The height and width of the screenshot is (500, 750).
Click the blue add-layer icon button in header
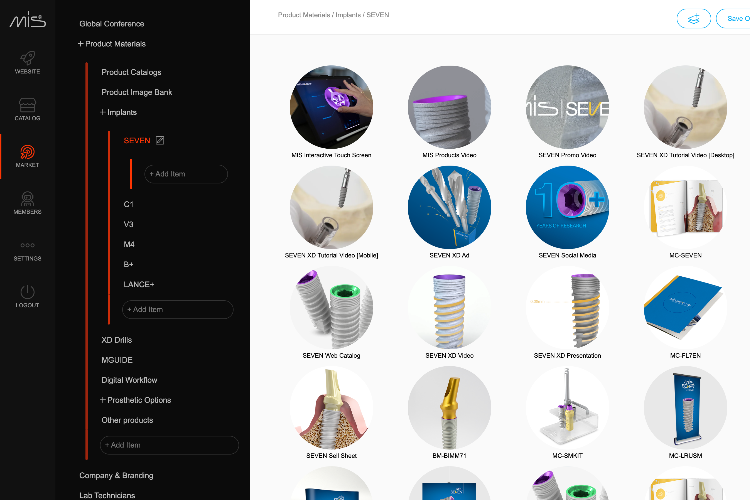pos(694,19)
